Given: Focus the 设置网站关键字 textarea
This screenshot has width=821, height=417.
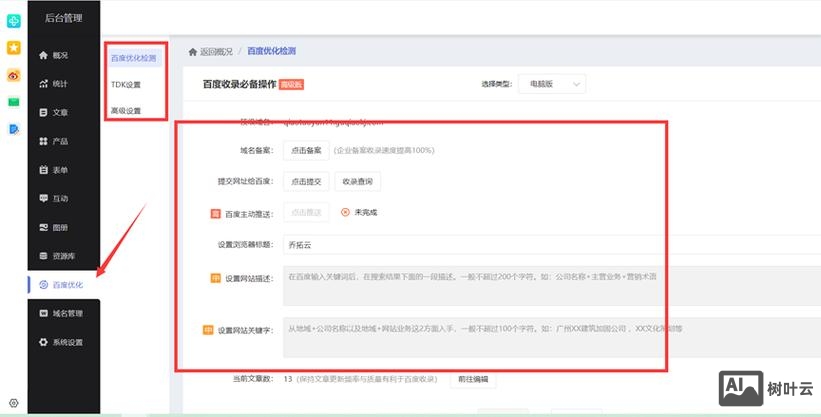Looking at the screenshot, I should pyautogui.click(x=552, y=337).
